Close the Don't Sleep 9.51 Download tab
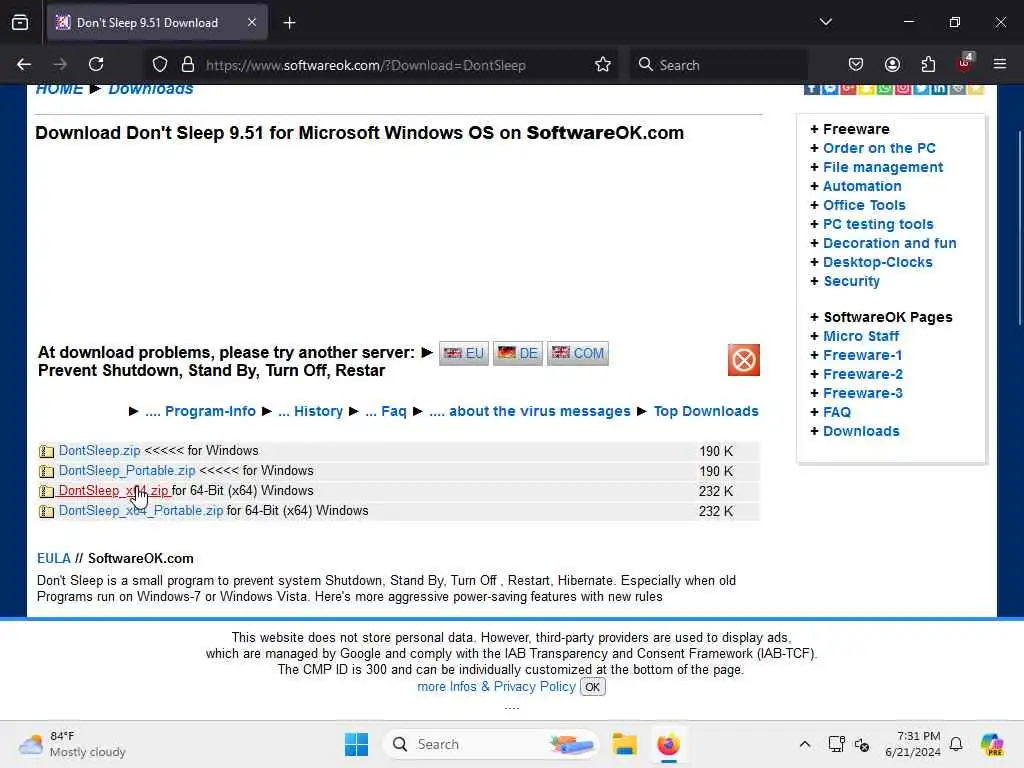1024x768 pixels. pyautogui.click(x=252, y=23)
